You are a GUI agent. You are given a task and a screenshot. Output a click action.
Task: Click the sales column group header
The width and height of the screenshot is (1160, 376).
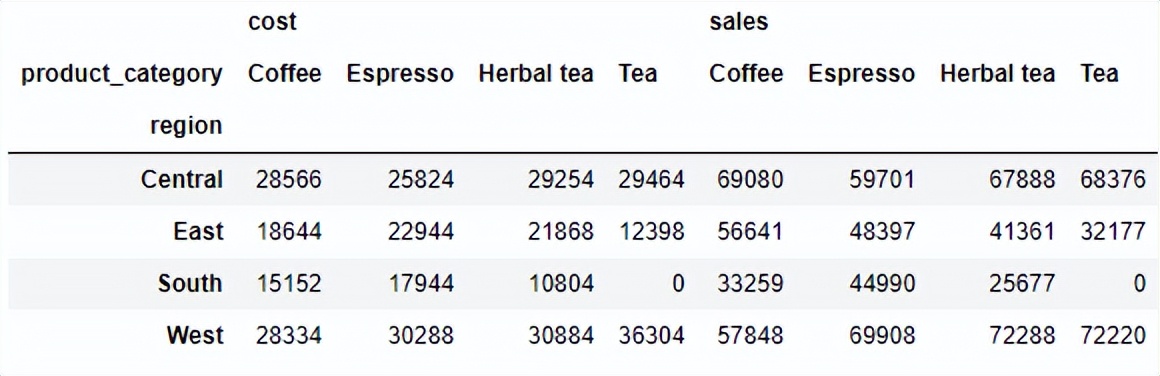coord(738,22)
